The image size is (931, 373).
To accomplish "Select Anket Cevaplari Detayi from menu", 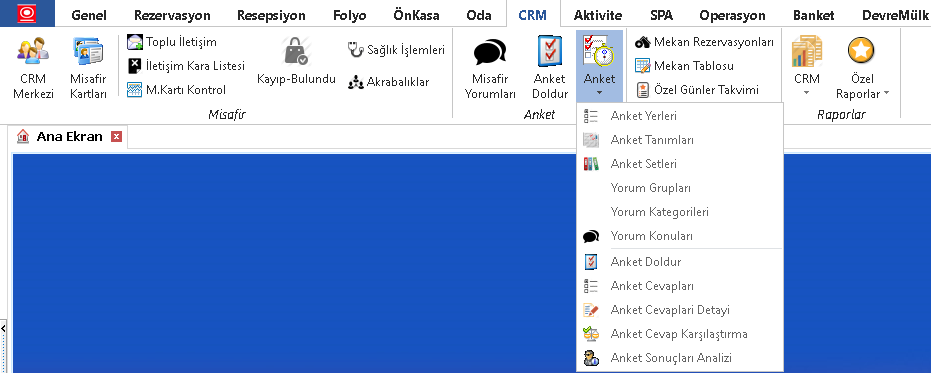I will 680,310.
